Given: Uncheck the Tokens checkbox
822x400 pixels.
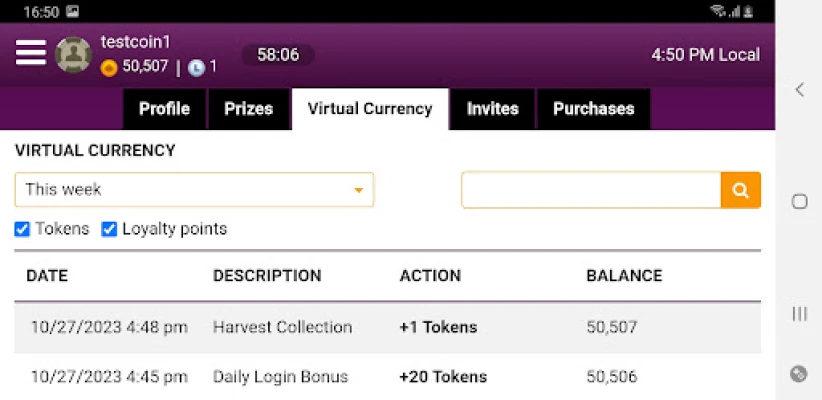Looking at the screenshot, I should [x=22, y=229].
